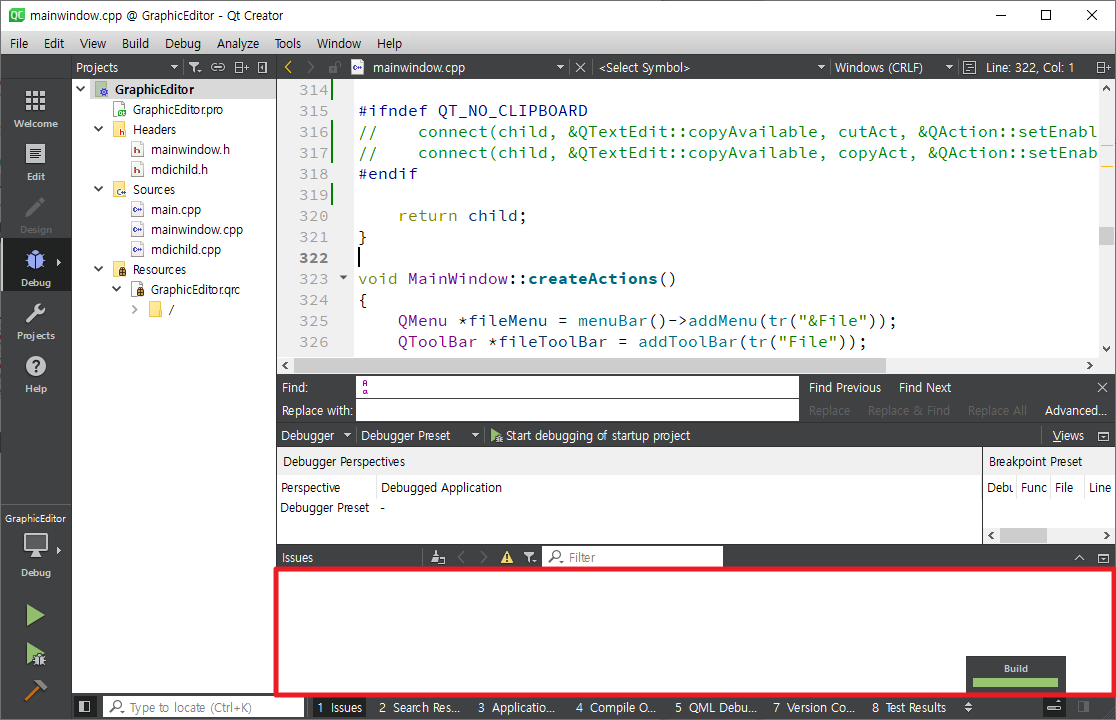The height and width of the screenshot is (720, 1116).
Task: Start debugging with bug-arrow button
Action: pos(35,653)
